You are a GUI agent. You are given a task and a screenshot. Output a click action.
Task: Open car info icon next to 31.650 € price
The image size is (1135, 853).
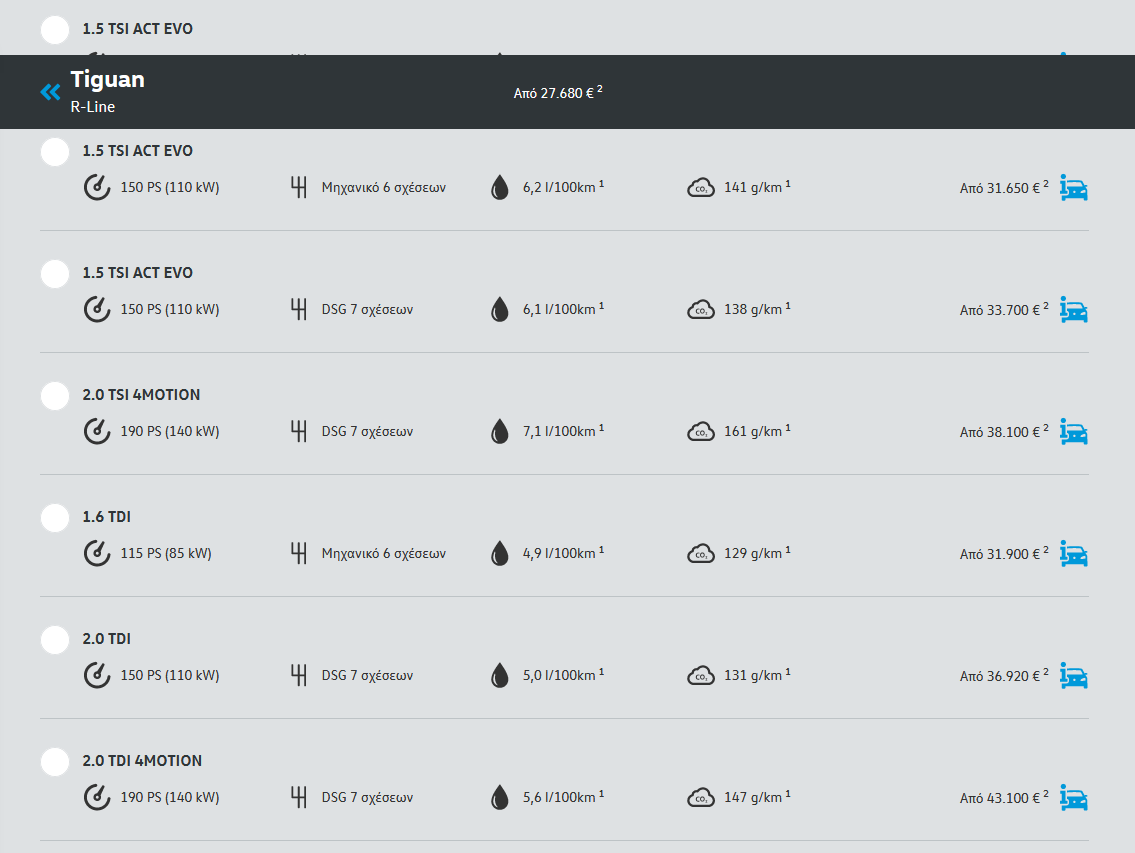click(x=1074, y=188)
